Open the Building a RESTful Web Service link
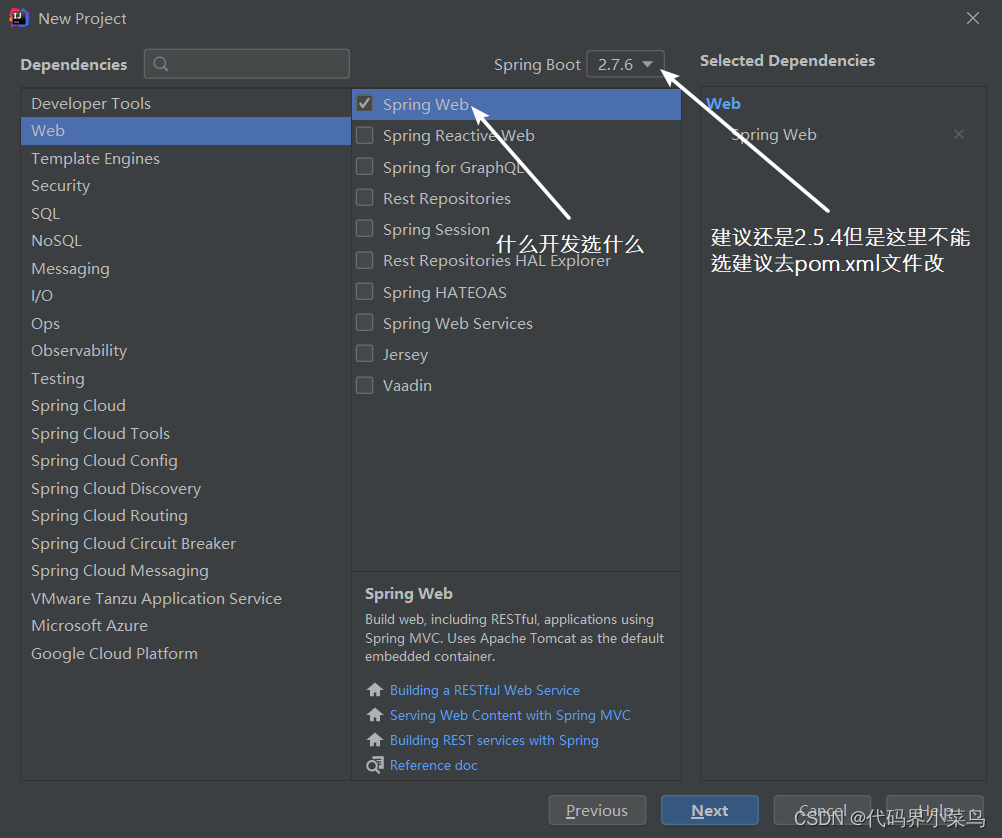The image size is (1002, 838). [x=484, y=690]
